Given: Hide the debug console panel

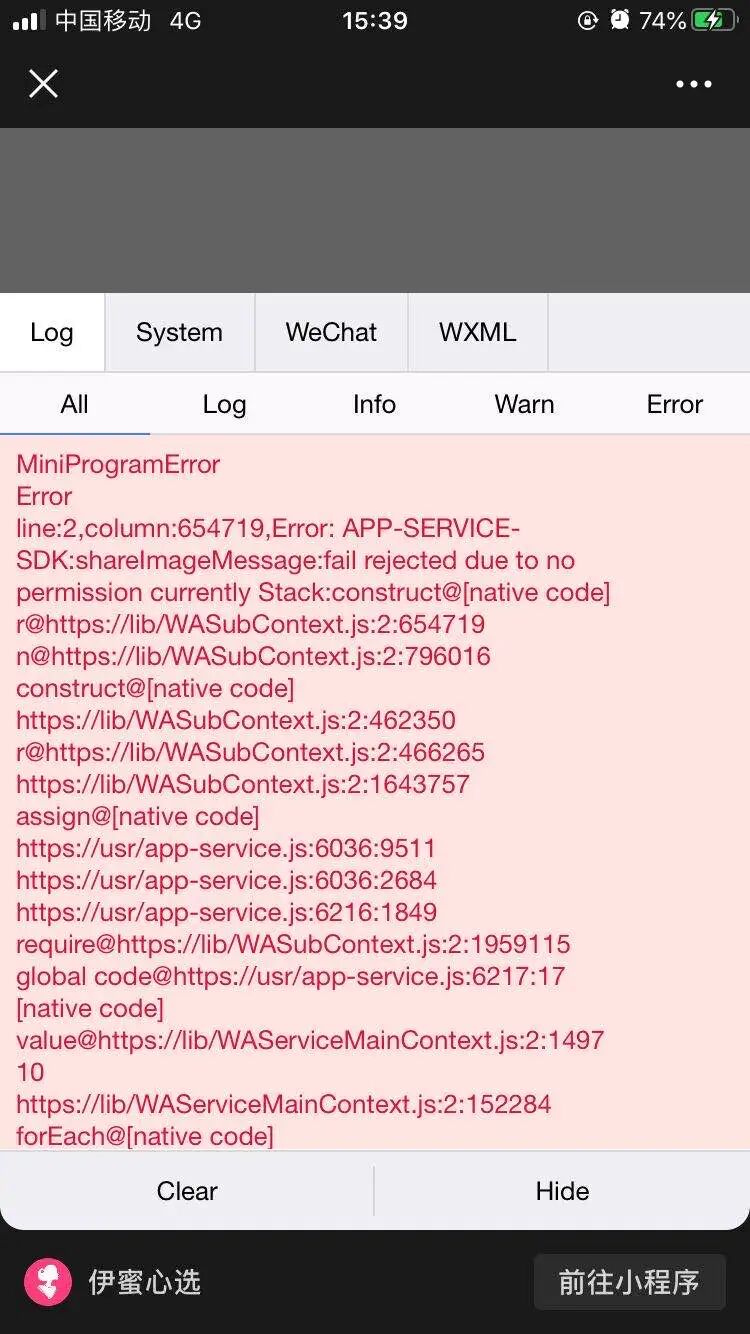Looking at the screenshot, I should (562, 1190).
